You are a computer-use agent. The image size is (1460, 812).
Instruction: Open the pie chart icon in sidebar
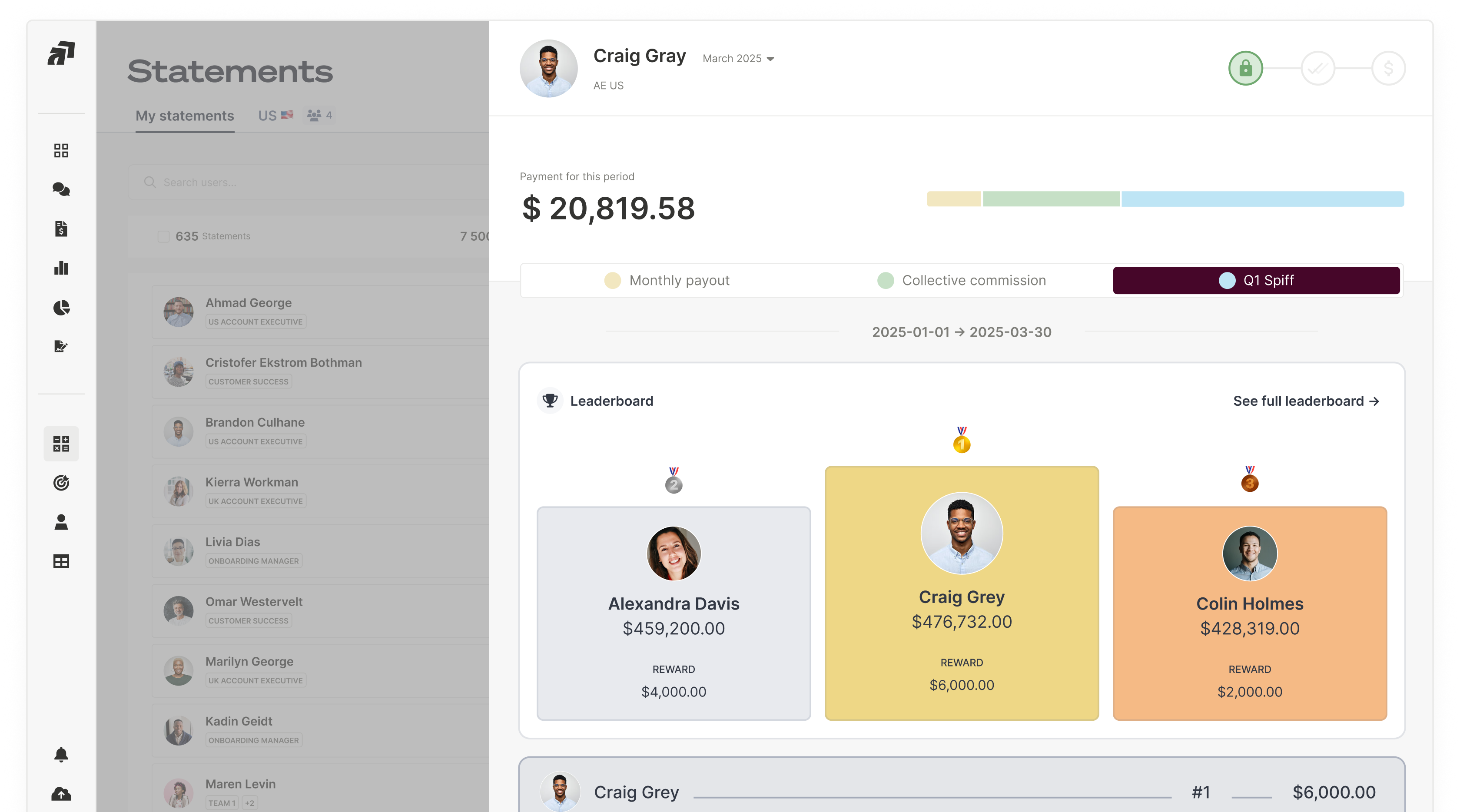pyautogui.click(x=61, y=308)
